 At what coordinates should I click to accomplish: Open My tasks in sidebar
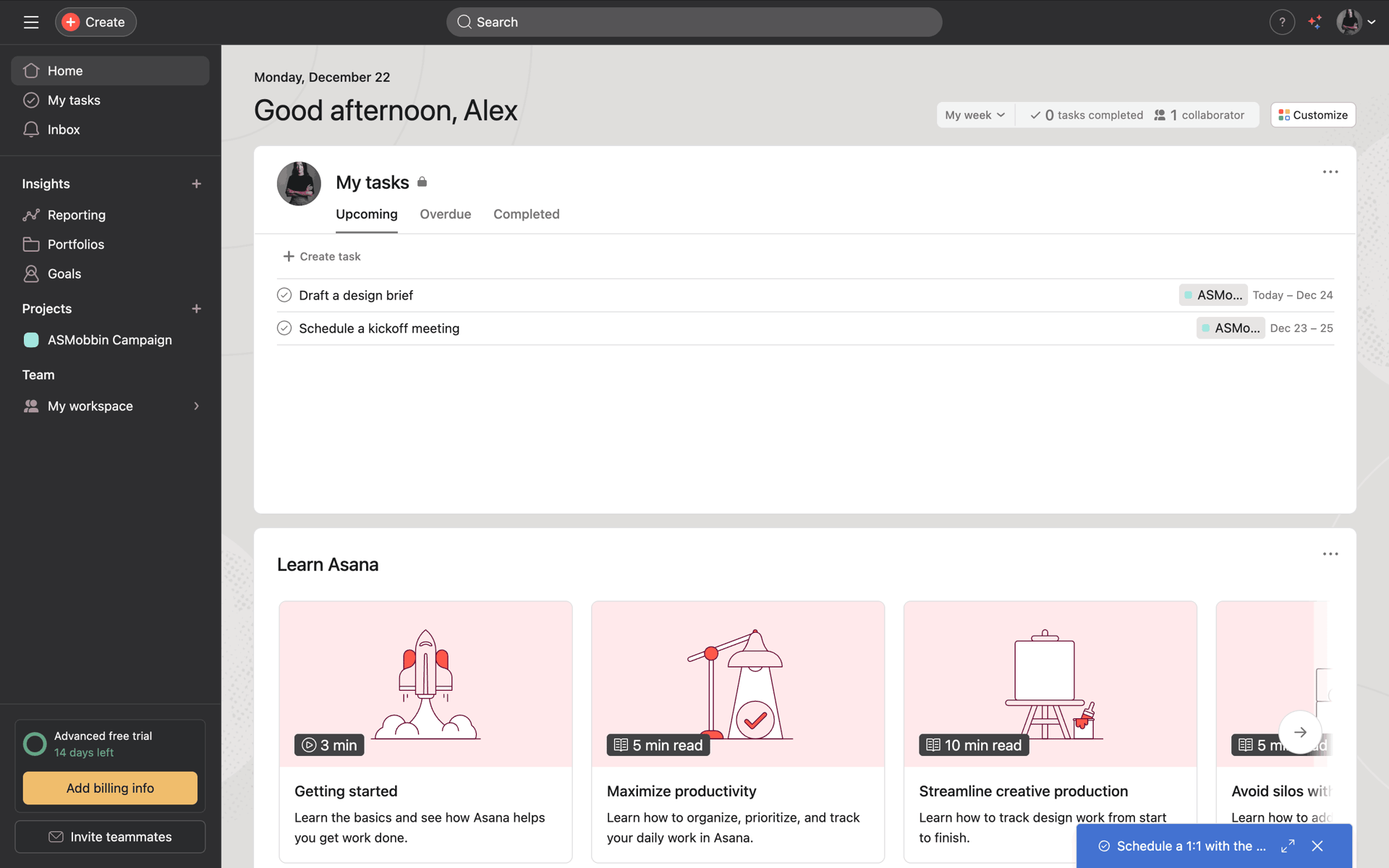110,100
